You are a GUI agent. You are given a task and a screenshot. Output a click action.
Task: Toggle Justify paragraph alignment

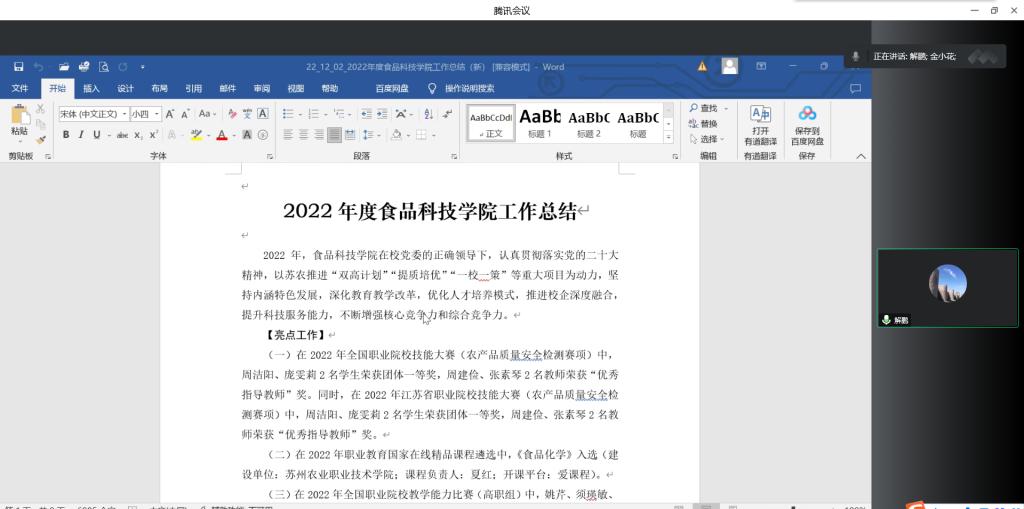335,135
